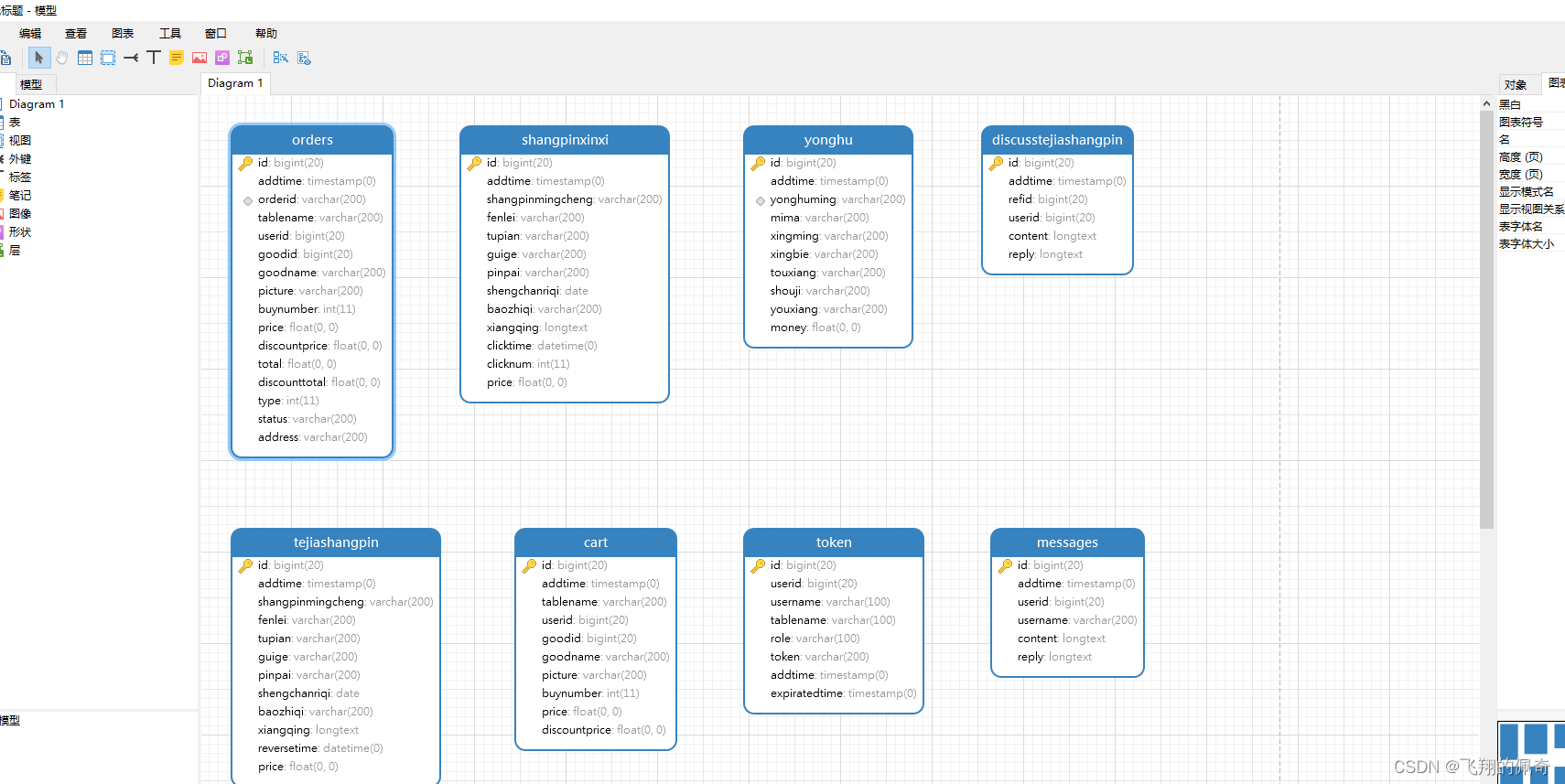Select 形状 item in model tree

[x=20, y=232]
